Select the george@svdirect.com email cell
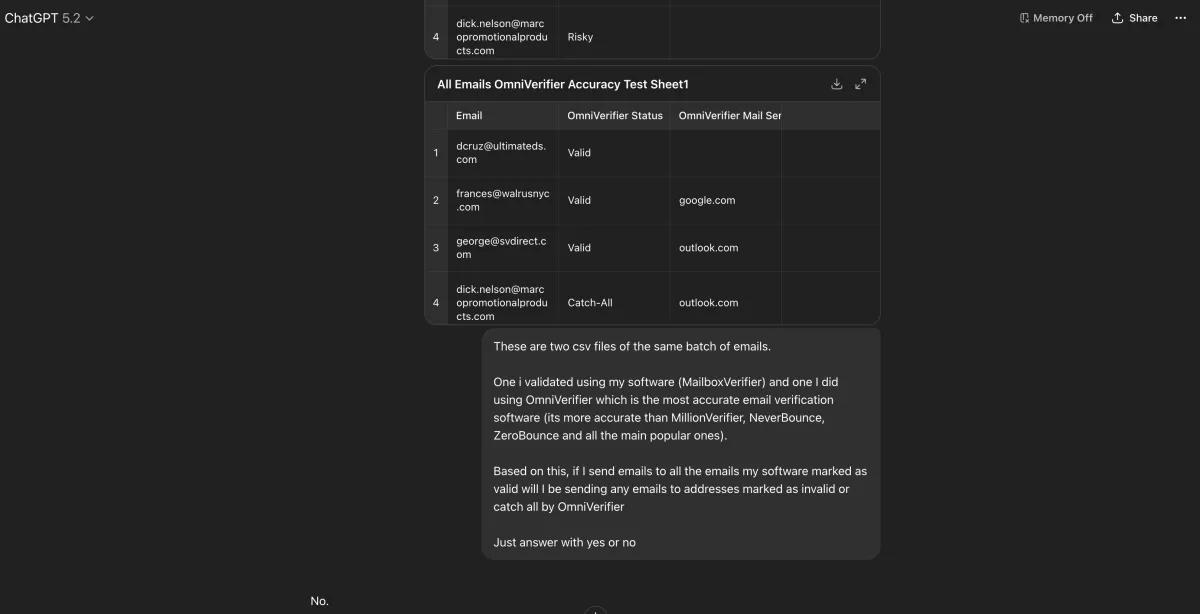The image size is (1200, 614). [x=501, y=248]
